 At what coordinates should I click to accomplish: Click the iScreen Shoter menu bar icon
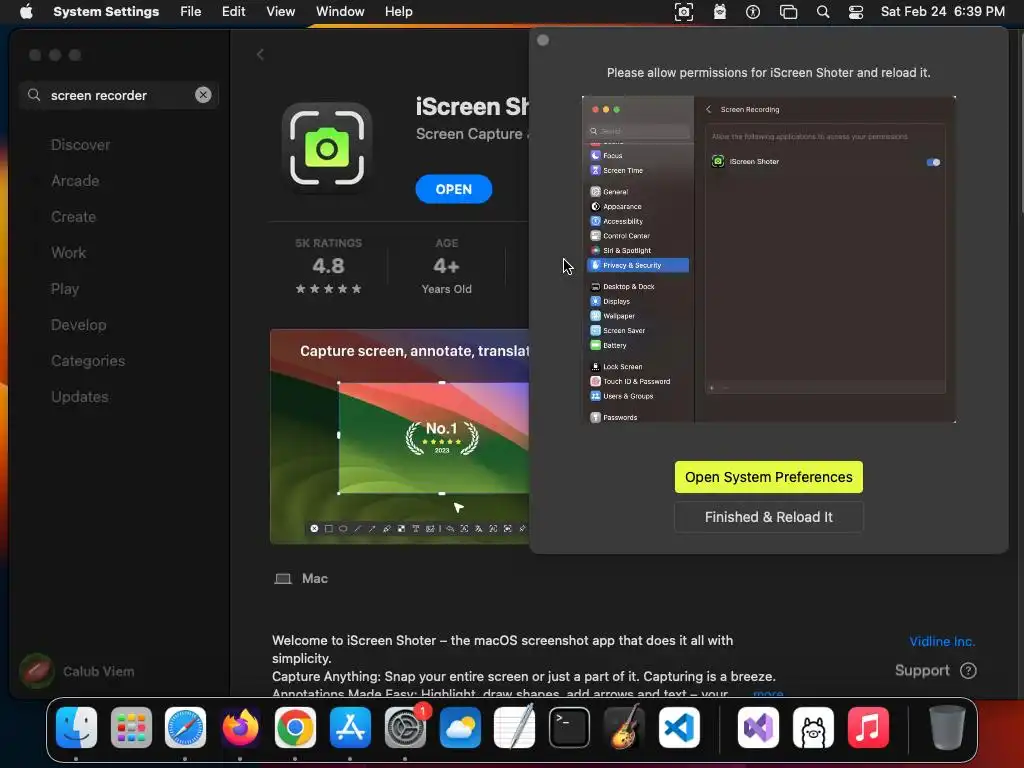(684, 12)
